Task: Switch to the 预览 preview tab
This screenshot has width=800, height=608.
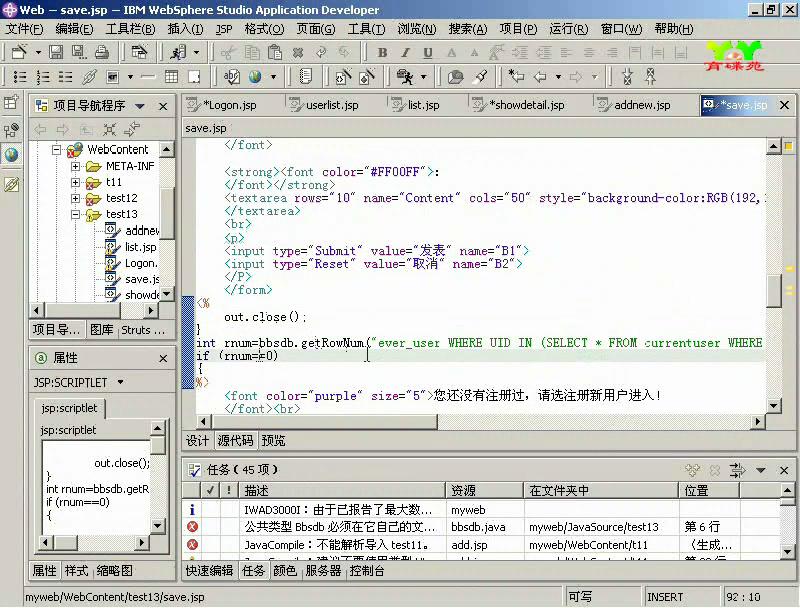Action: tap(273, 441)
